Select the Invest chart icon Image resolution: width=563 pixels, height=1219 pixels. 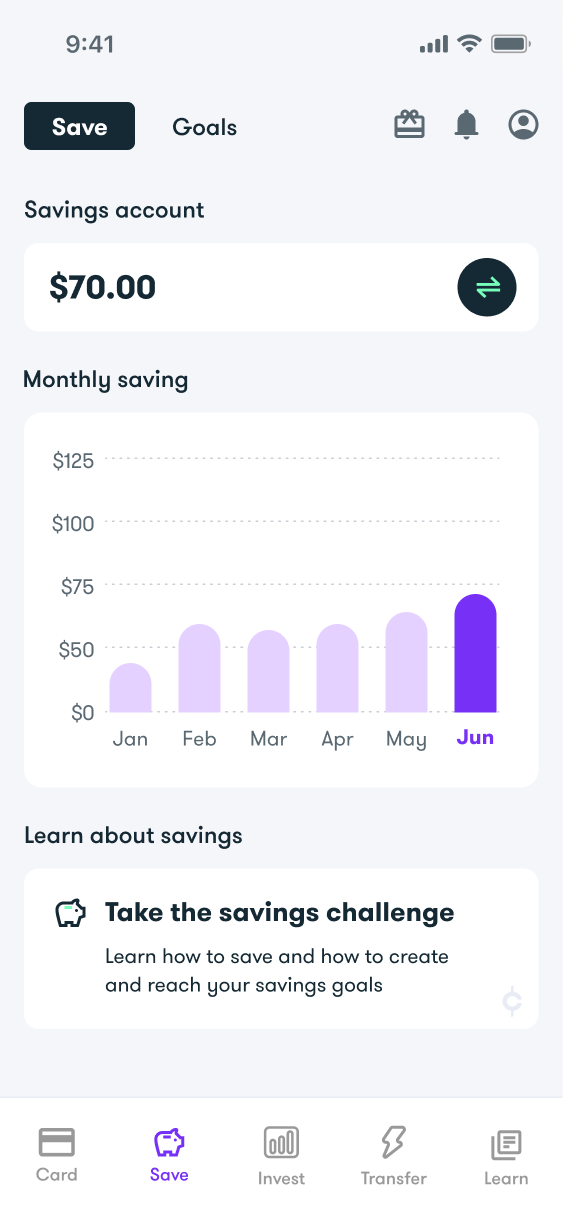tap(281, 1142)
